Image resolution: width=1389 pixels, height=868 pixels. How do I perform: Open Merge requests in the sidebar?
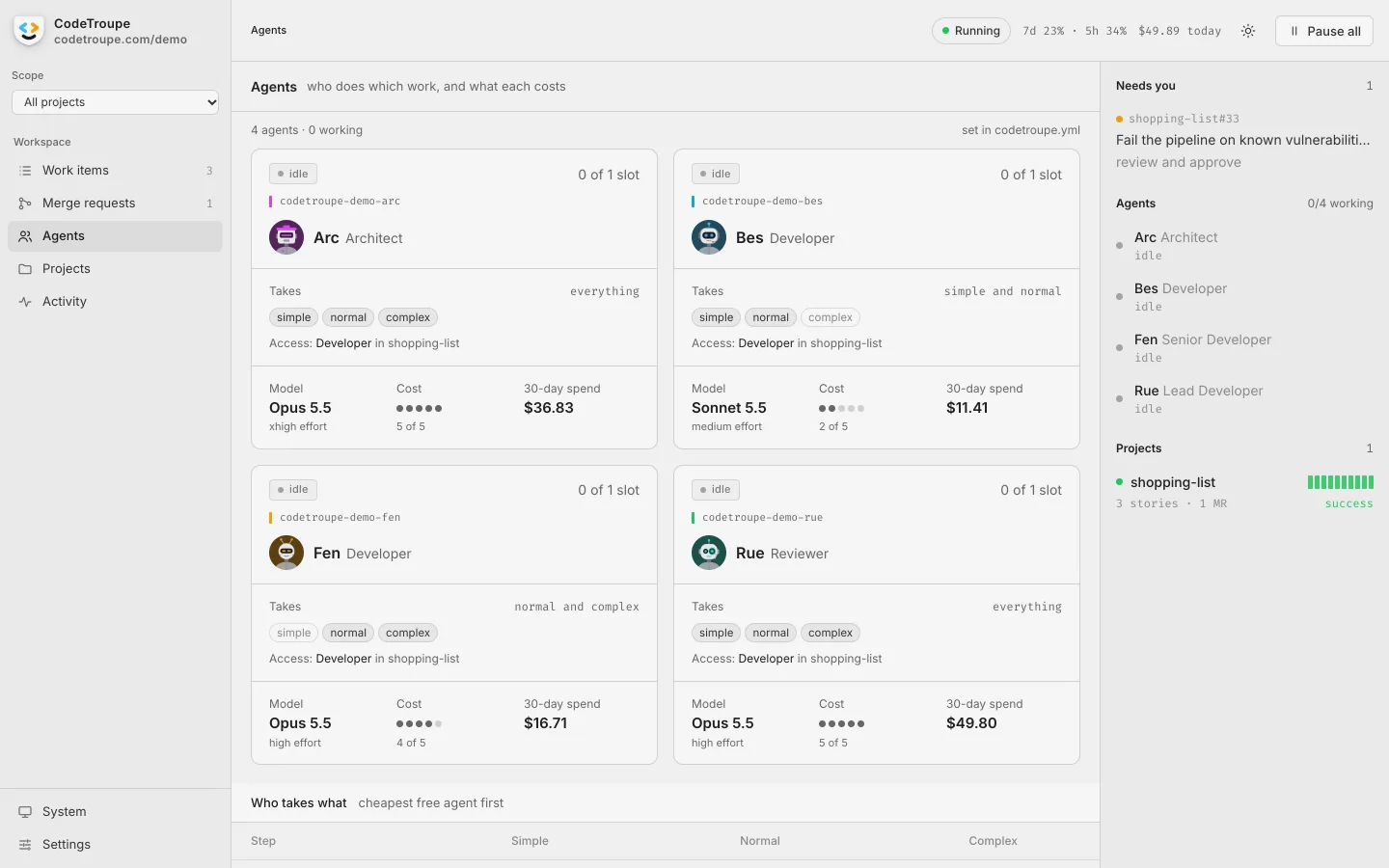click(115, 203)
